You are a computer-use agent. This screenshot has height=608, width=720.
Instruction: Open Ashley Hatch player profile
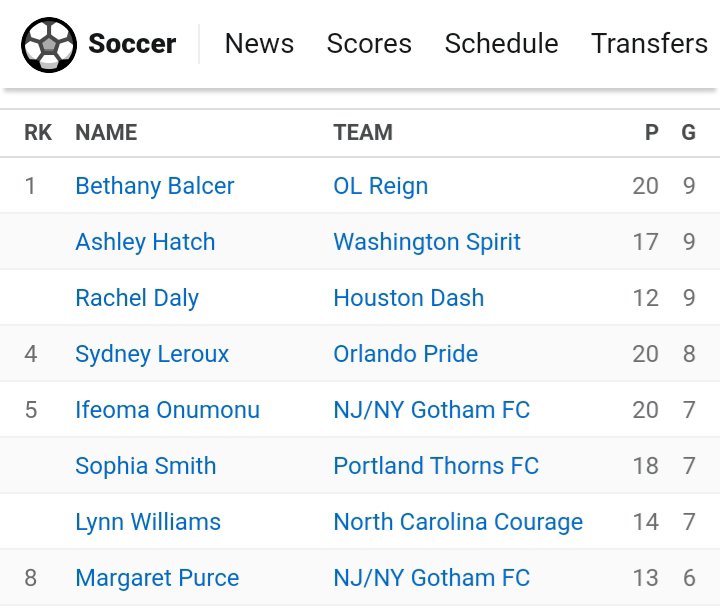145,242
